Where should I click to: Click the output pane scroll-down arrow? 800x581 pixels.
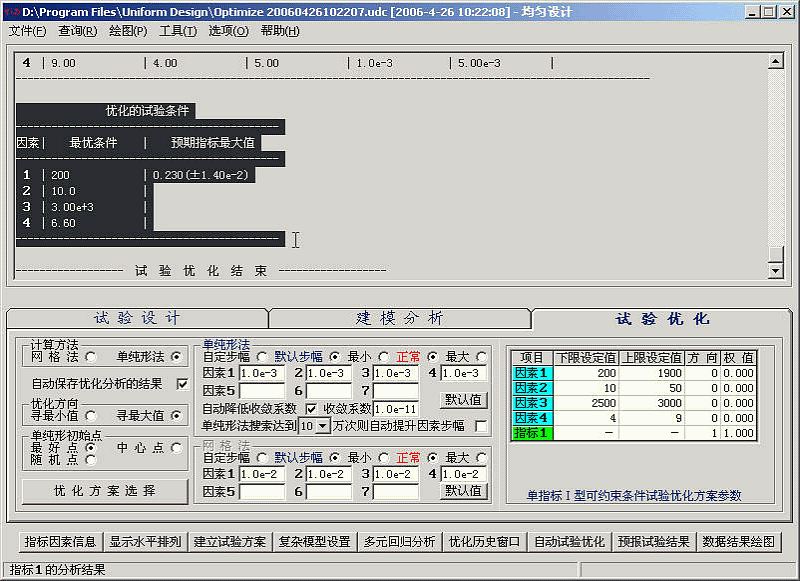(x=774, y=271)
